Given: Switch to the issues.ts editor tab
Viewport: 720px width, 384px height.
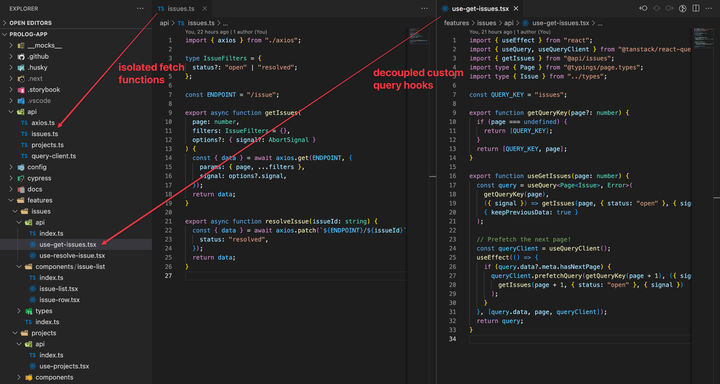Looking at the screenshot, I should pos(182,9).
